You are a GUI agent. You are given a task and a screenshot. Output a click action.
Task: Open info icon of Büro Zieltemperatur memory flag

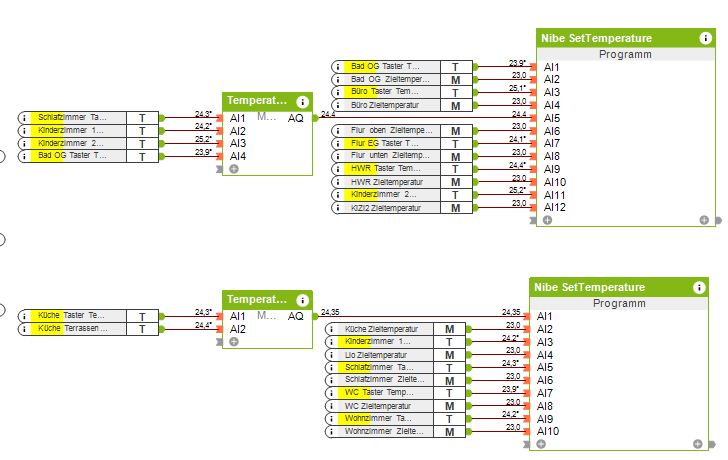(x=338, y=105)
